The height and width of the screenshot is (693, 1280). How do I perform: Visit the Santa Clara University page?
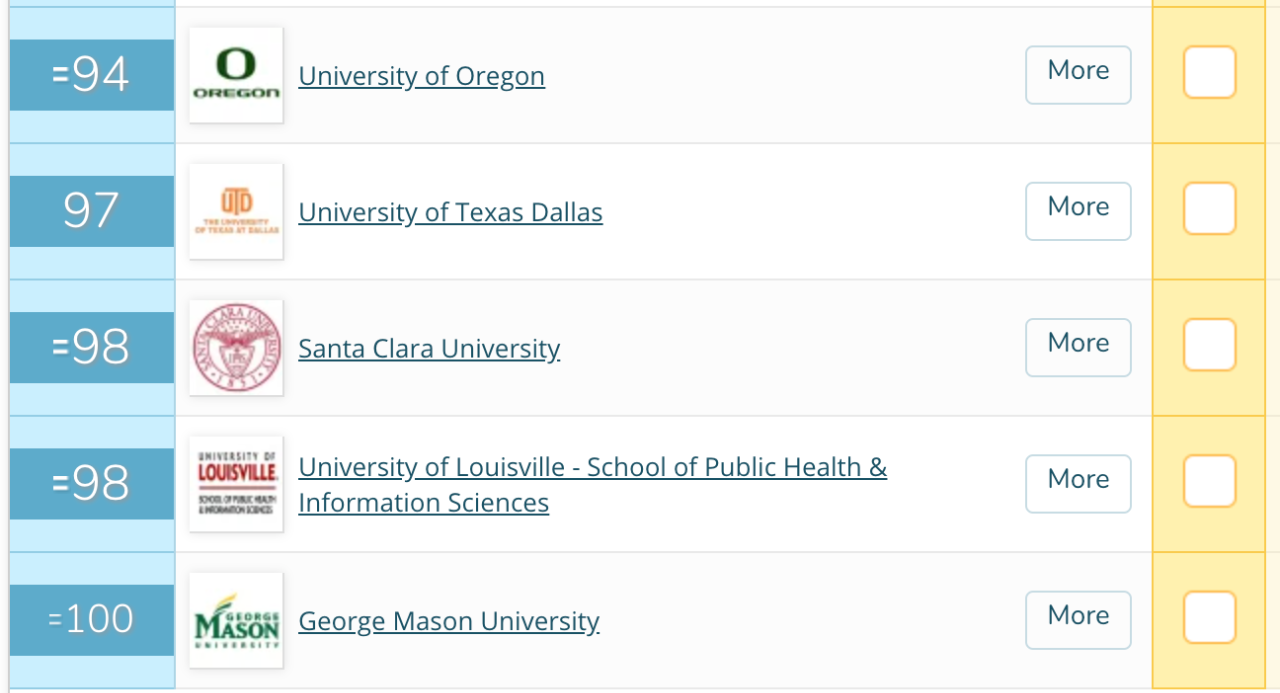429,349
